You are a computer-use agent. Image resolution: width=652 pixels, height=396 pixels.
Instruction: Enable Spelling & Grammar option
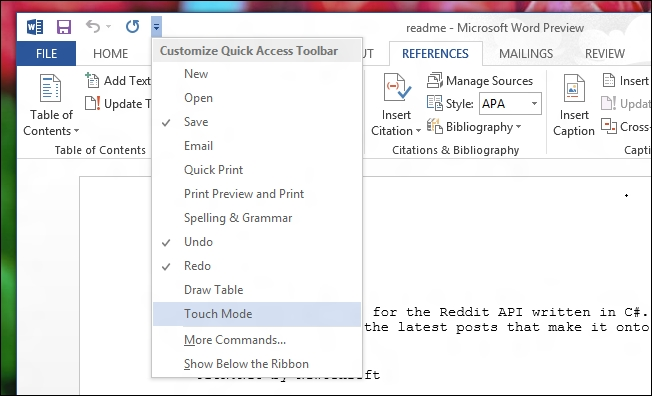pos(257,218)
